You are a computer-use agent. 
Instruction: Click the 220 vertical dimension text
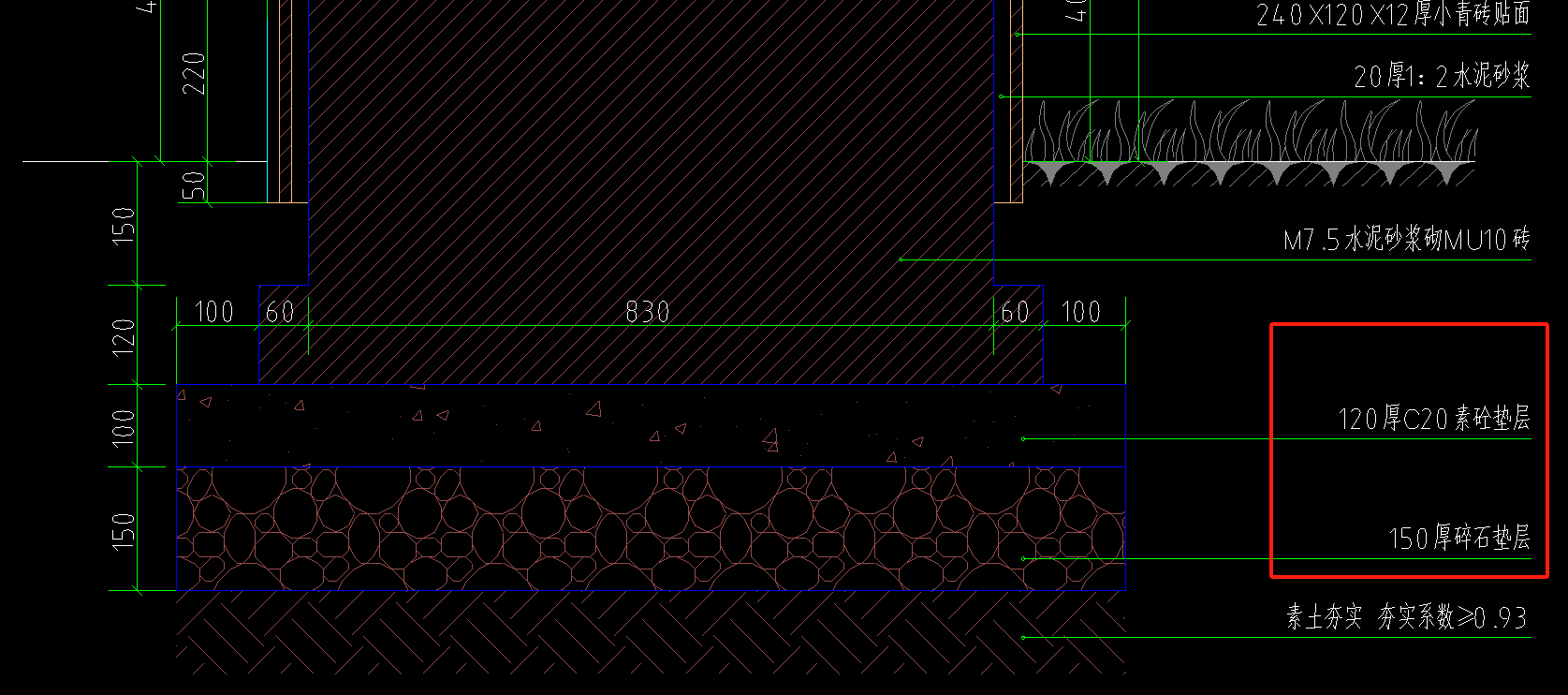tap(194, 73)
